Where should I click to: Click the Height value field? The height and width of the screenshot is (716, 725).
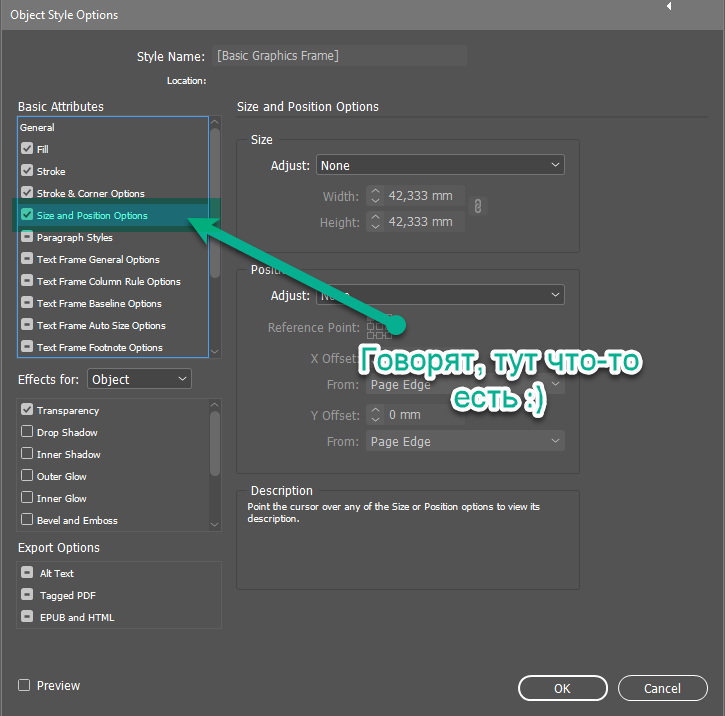(x=424, y=221)
